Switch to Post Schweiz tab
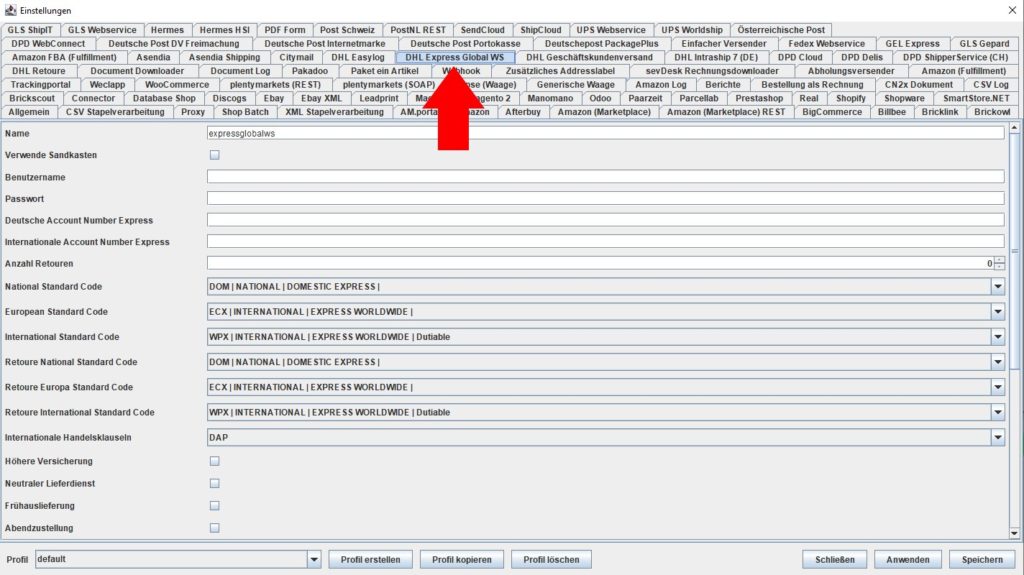 pyautogui.click(x=347, y=30)
